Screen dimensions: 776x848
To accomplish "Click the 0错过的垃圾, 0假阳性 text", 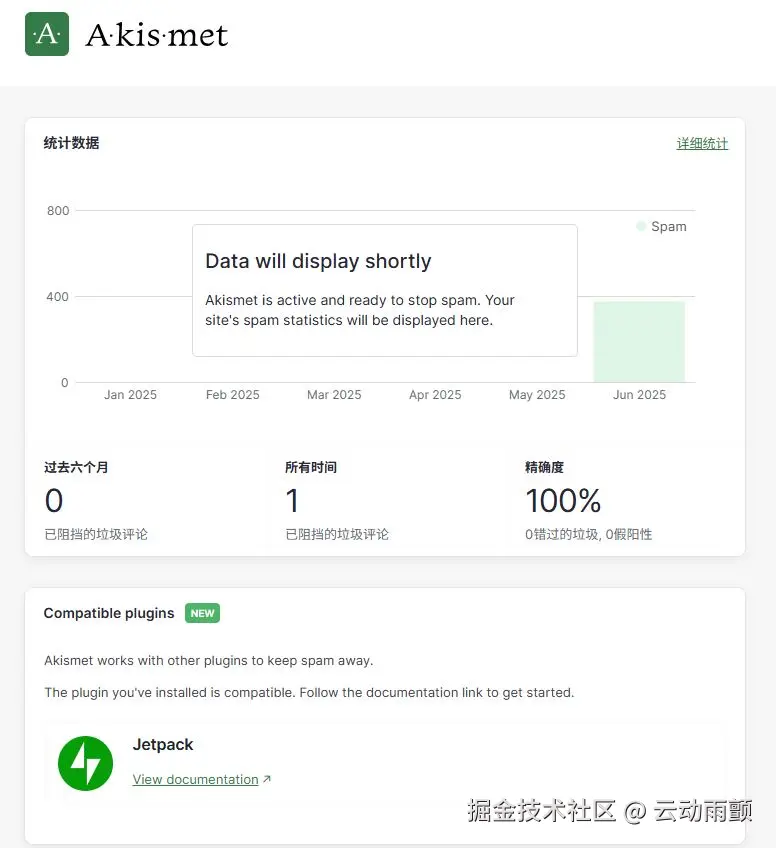I will [588, 534].
